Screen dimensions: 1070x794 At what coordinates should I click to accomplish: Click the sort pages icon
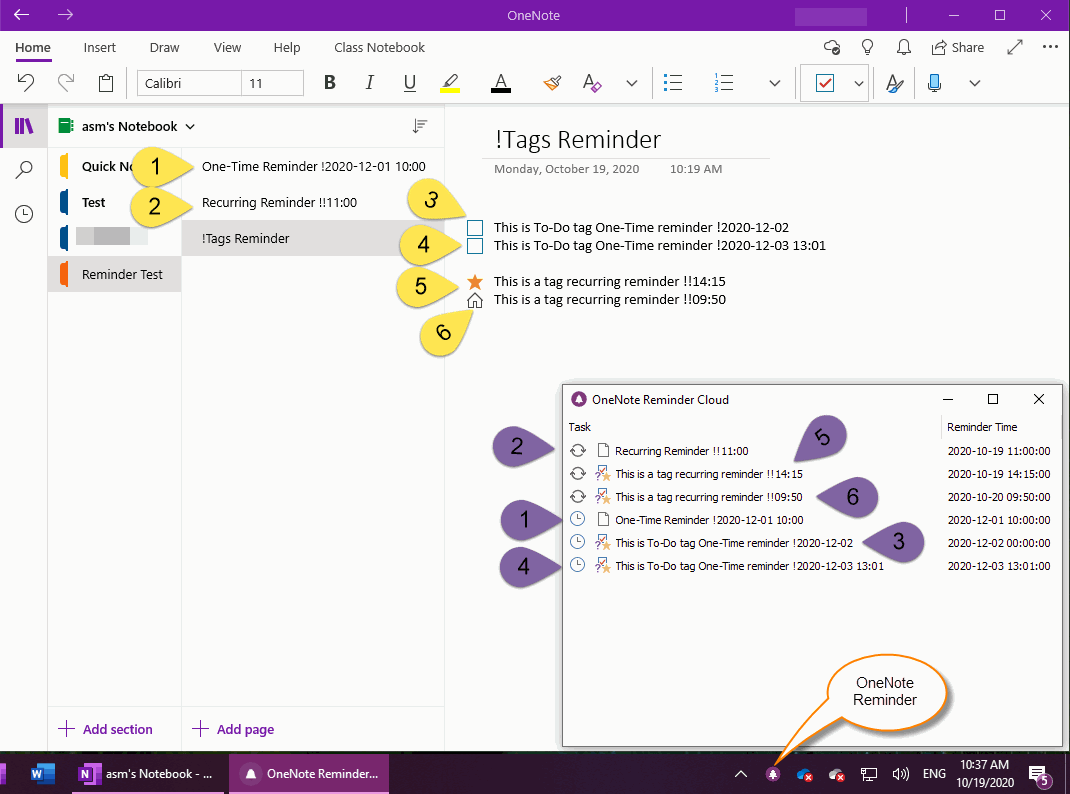[420, 126]
